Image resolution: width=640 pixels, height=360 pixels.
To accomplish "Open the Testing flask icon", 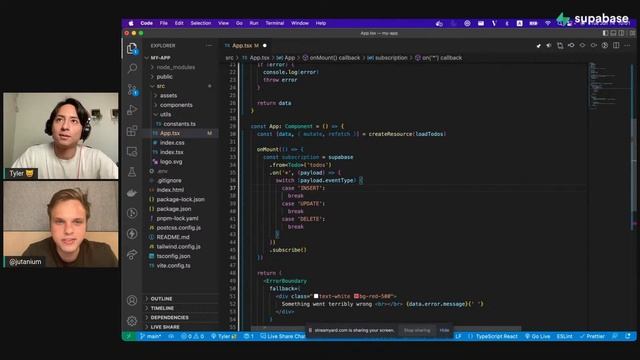I will 132,172.
